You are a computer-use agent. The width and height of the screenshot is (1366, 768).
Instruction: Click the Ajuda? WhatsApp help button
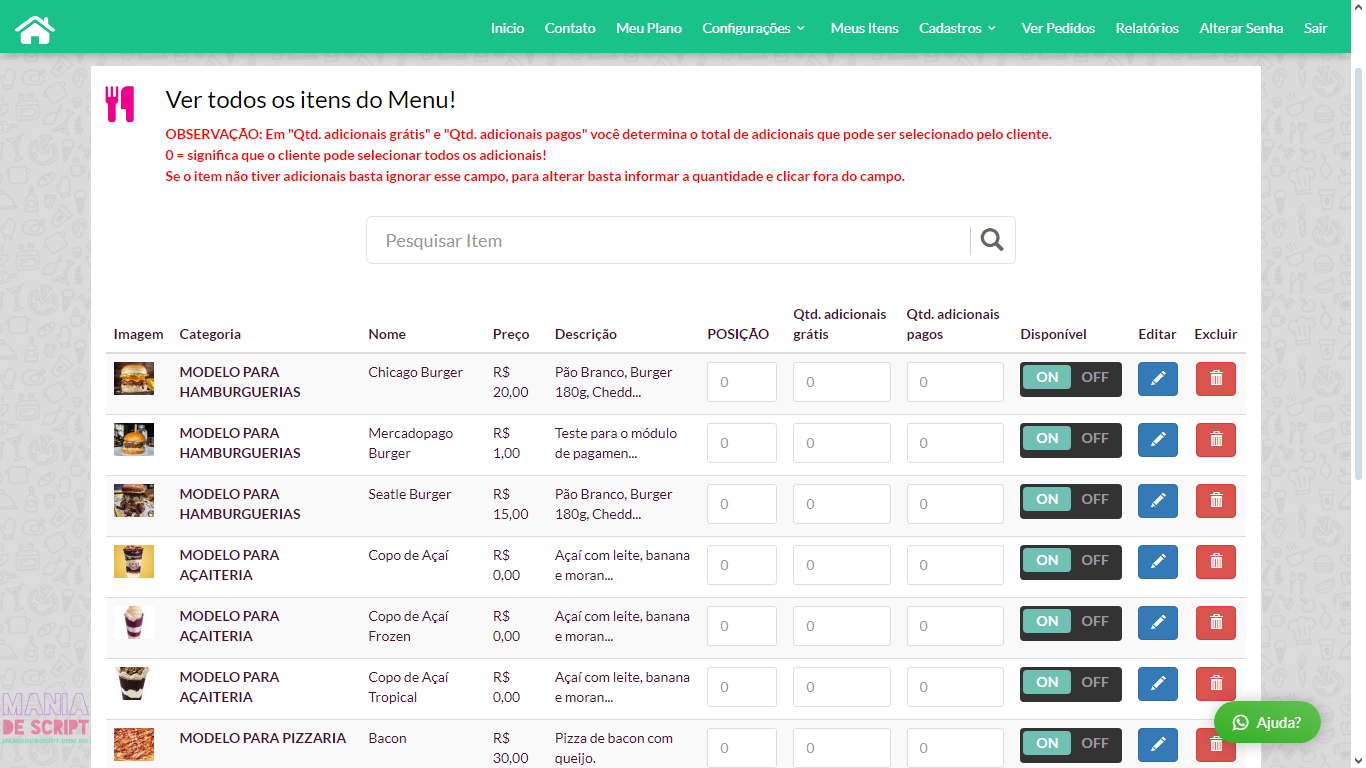[1266, 722]
